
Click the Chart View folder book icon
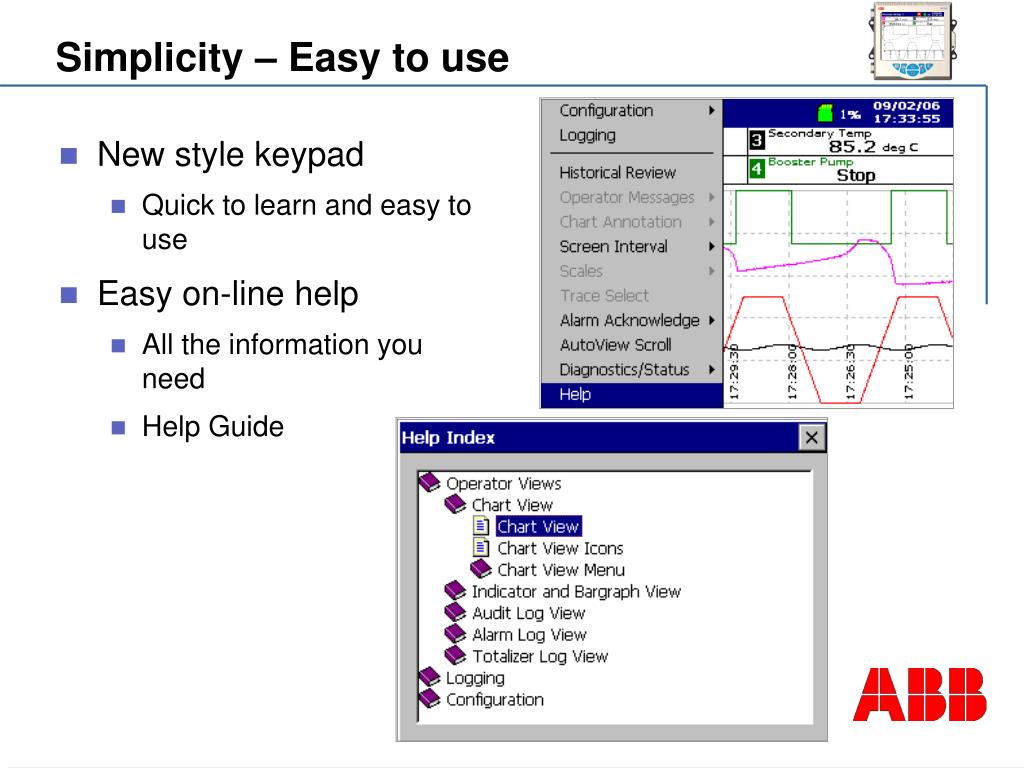[x=455, y=504]
